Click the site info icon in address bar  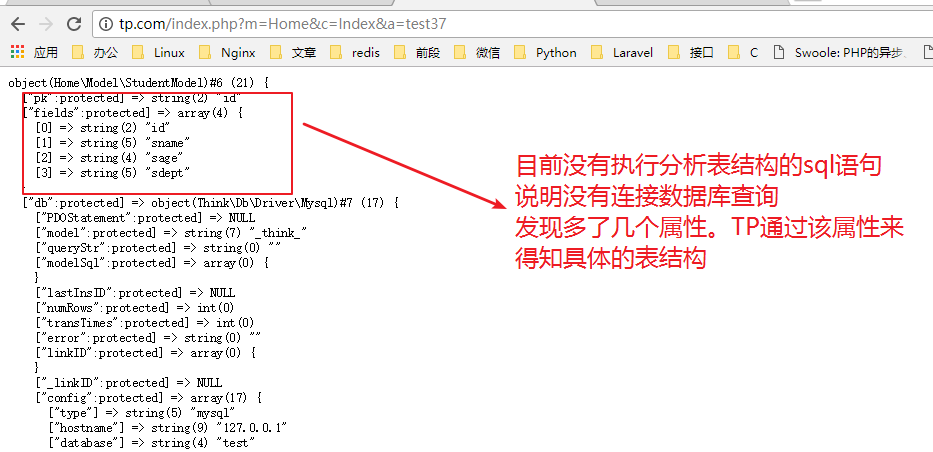click(x=106, y=22)
